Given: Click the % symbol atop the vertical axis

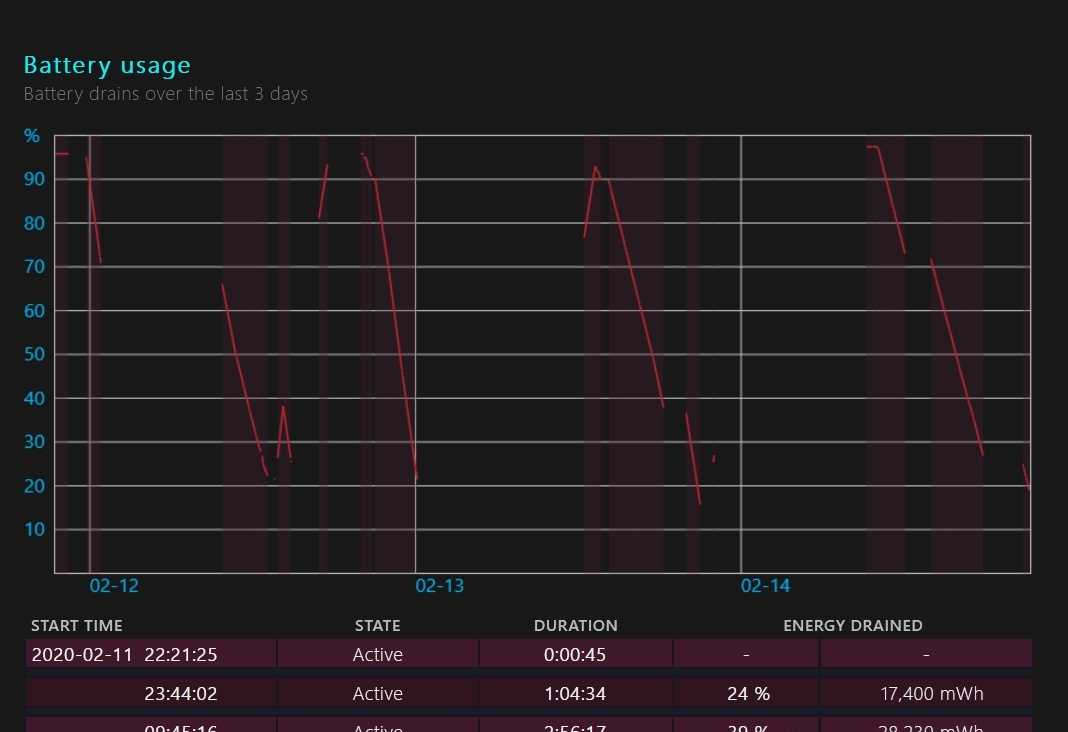Looking at the screenshot, I should click(x=32, y=136).
